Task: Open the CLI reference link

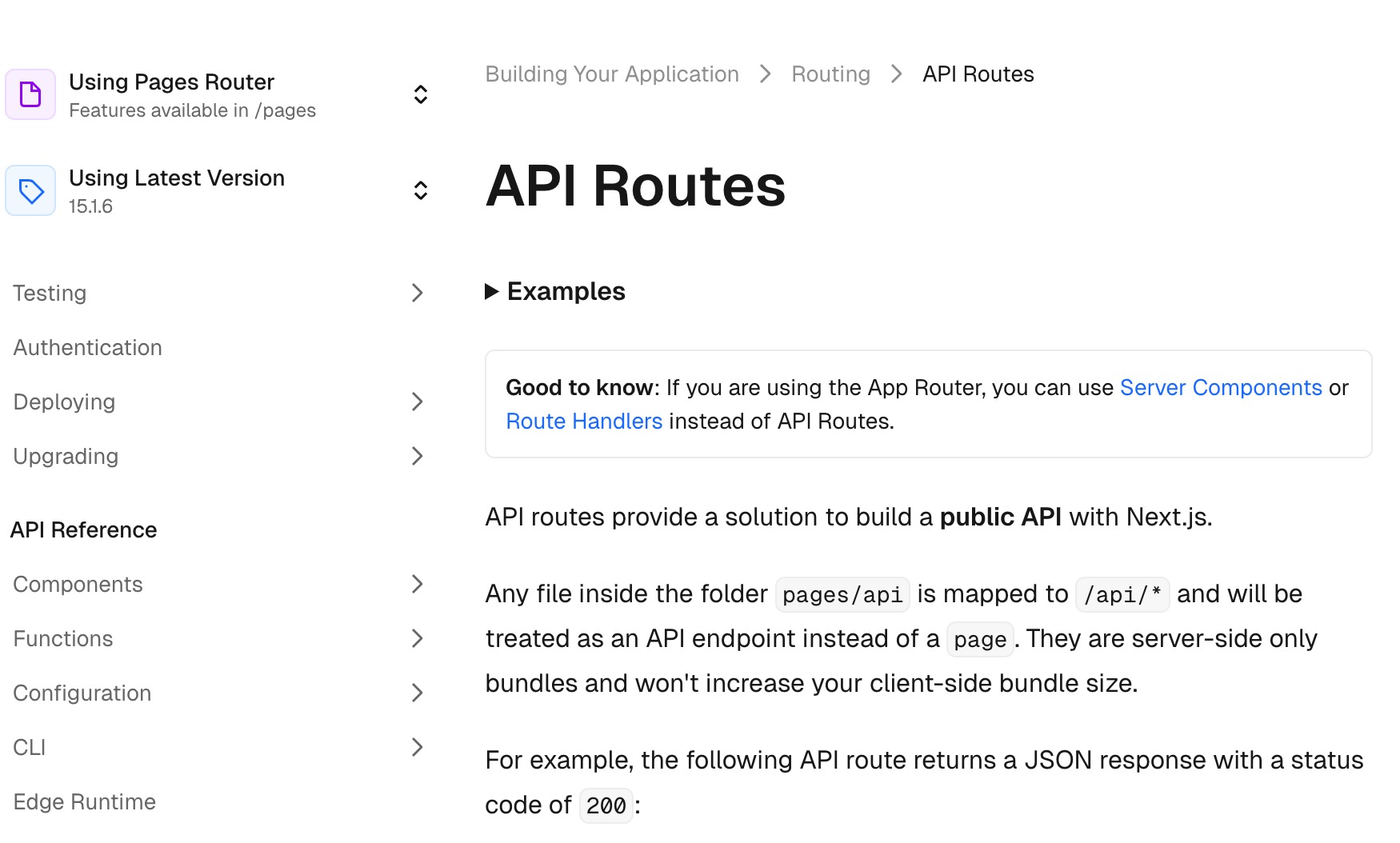Action: point(30,747)
